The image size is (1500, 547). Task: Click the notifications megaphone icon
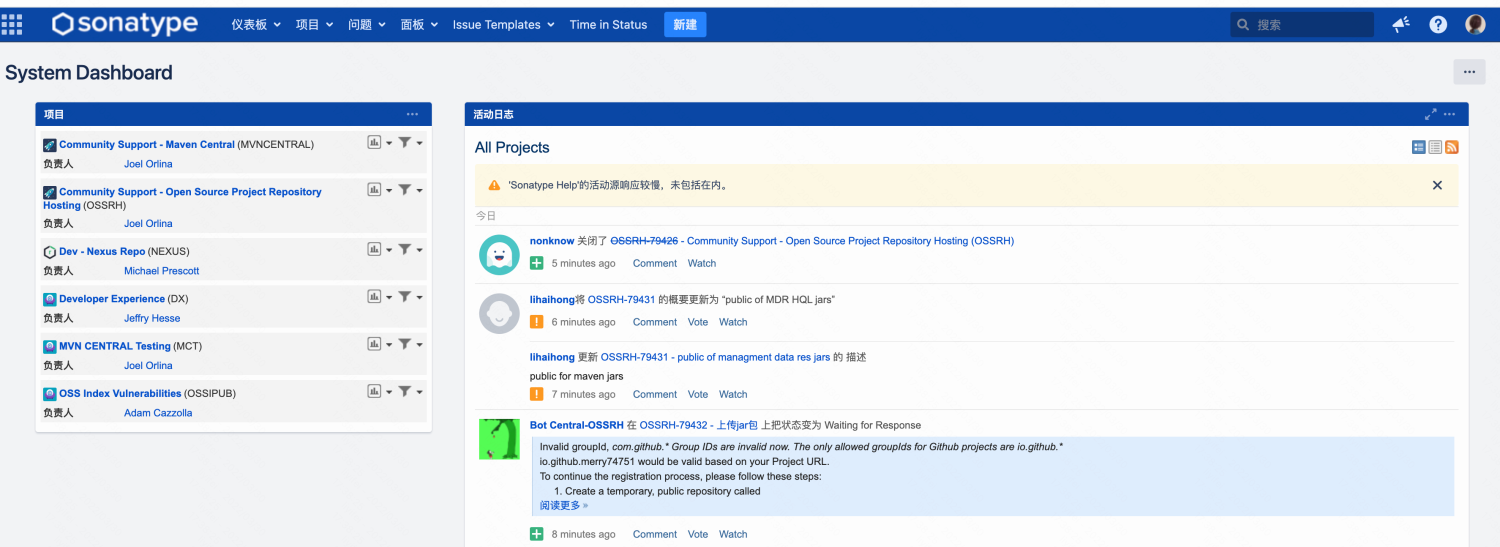(1401, 25)
